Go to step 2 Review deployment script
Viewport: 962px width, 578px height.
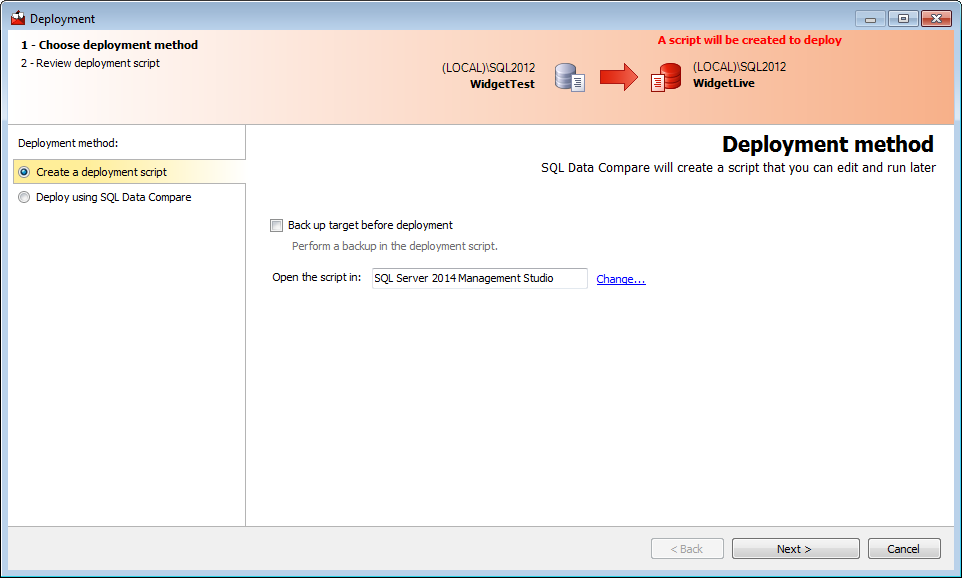point(90,63)
